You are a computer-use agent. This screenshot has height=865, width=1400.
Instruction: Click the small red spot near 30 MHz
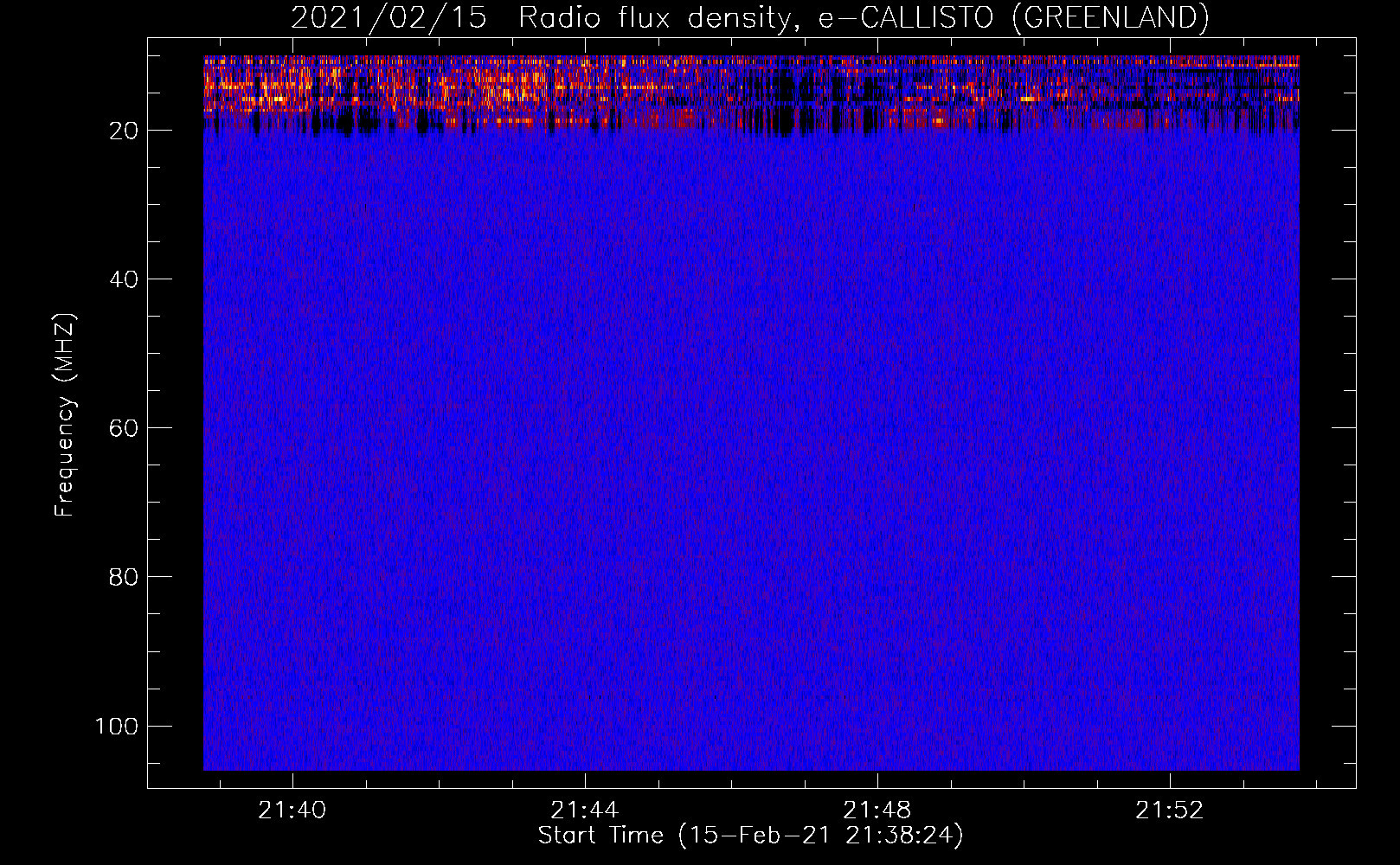pyautogui.click(x=934, y=209)
